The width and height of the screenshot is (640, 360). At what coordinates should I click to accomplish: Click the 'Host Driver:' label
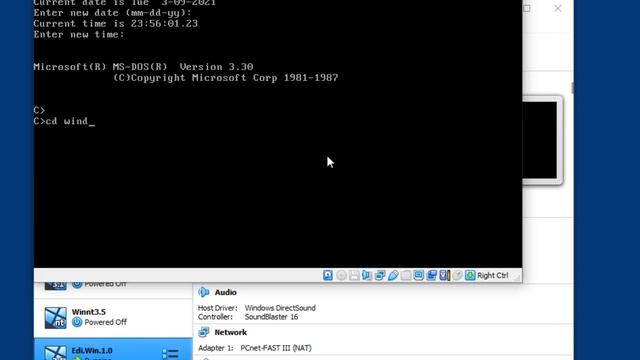click(x=218, y=308)
